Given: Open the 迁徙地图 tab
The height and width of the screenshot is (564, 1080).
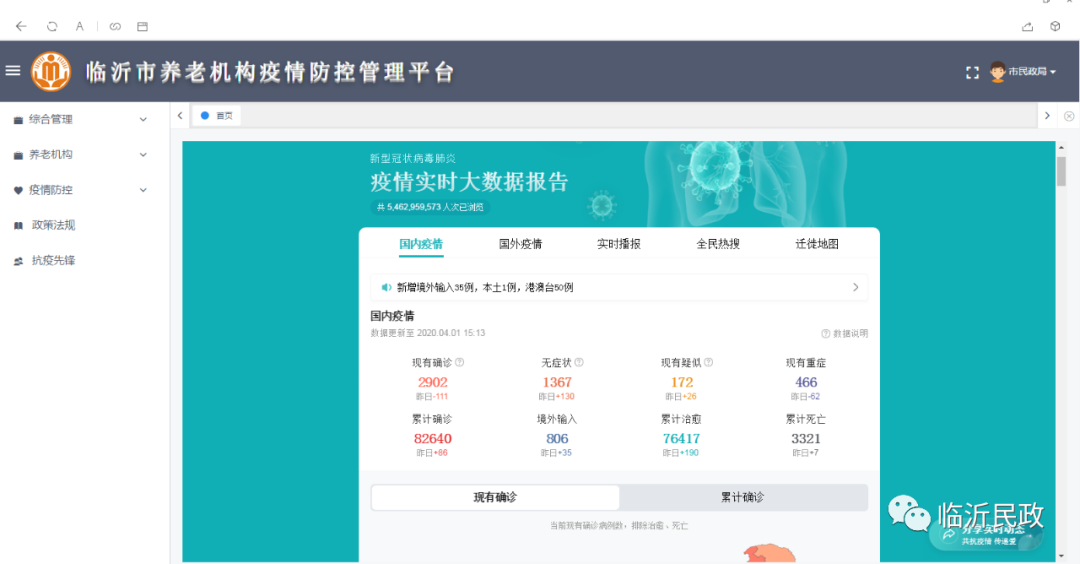Looking at the screenshot, I should click(x=816, y=244).
